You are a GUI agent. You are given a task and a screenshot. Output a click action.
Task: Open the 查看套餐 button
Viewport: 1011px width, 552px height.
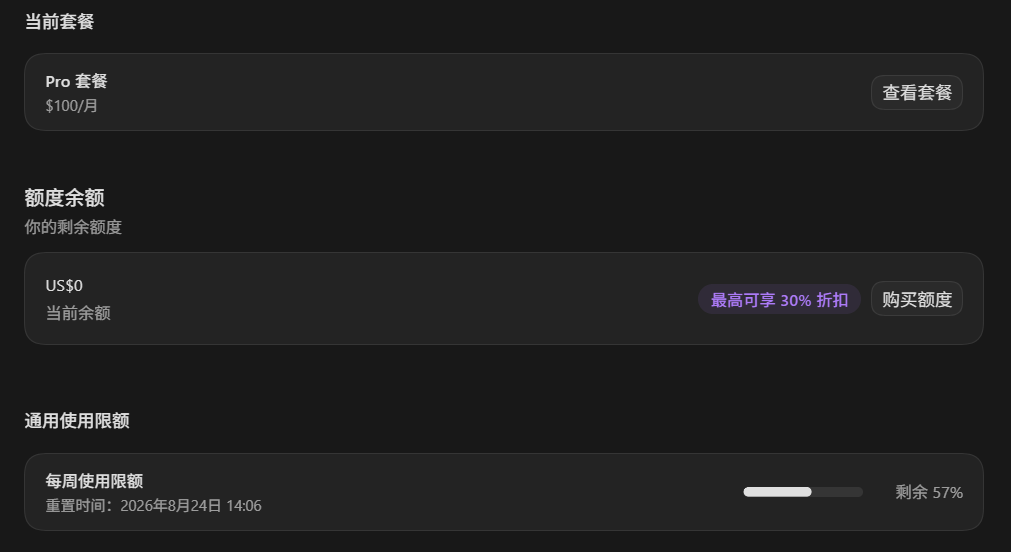click(916, 92)
